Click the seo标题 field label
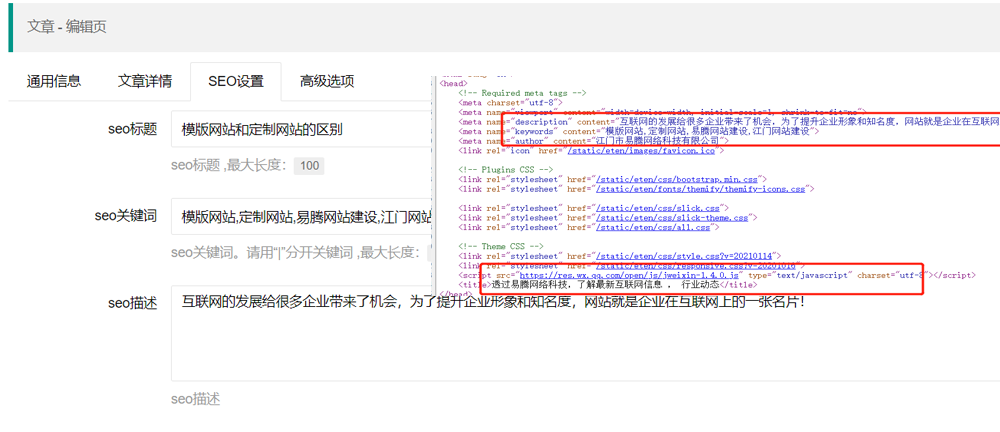The width and height of the screenshot is (1000, 432). click(133, 129)
